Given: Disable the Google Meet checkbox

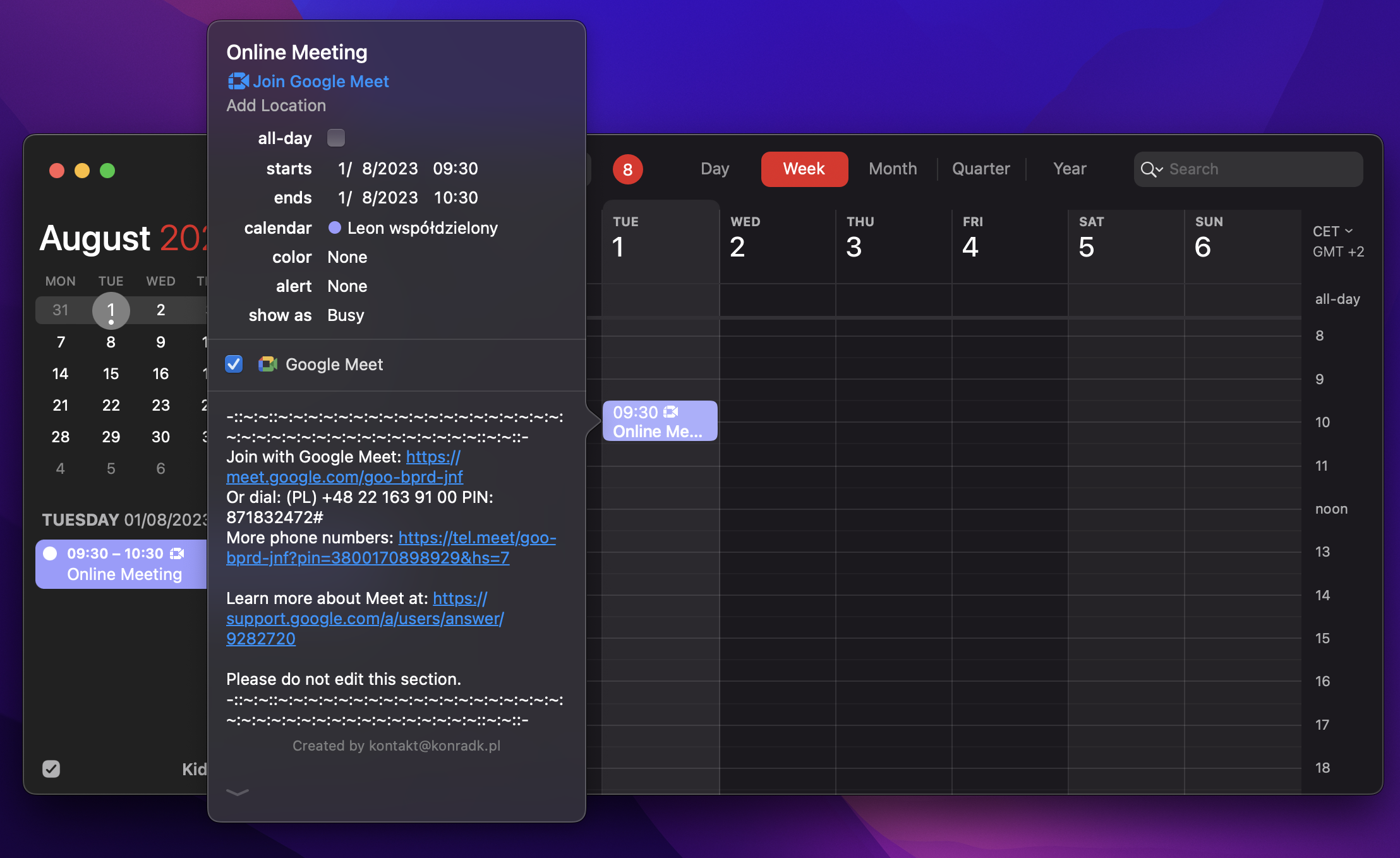Looking at the screenshot, I should click(234, 365).
